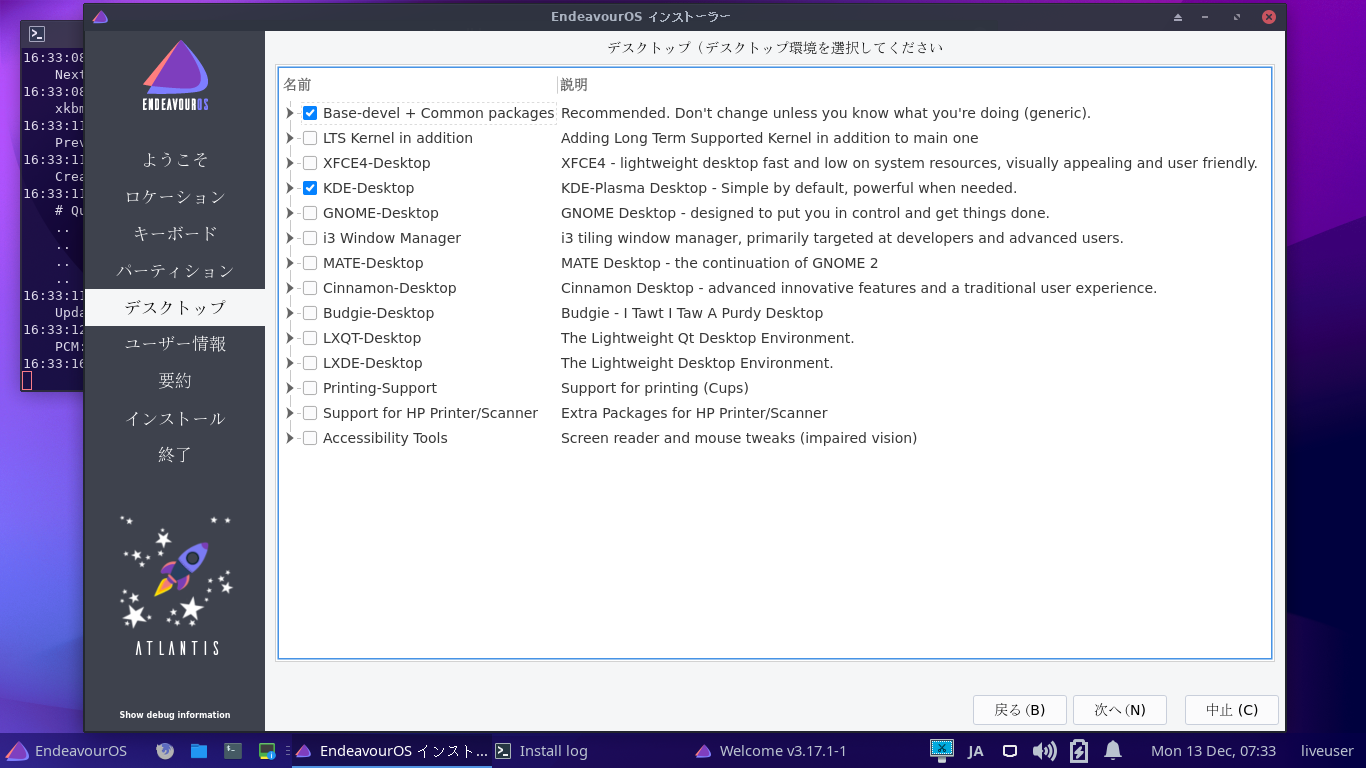Screen dimensions: 1366x768
Task: Go to the ようこそ step in sidebar
Action: (x=175, y=160)
